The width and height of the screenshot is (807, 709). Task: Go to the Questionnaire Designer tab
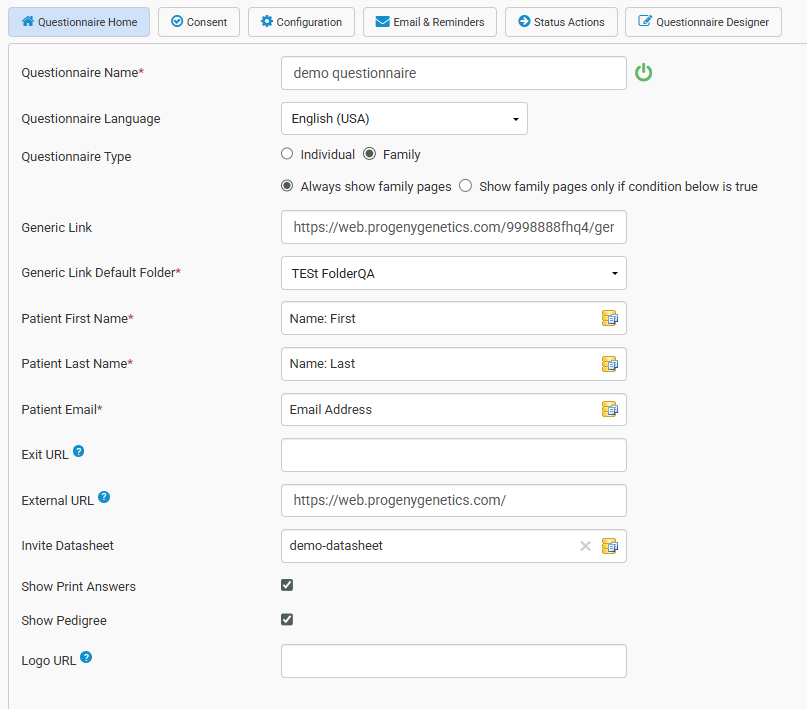click(x=704, y=22)
